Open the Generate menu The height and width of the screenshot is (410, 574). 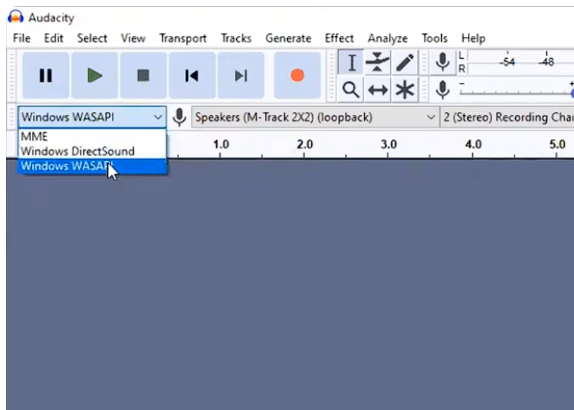point(288,38)
